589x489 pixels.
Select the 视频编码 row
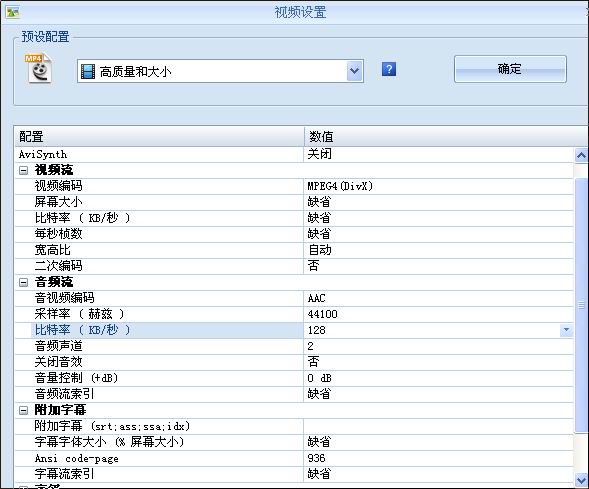coord(294,186)
